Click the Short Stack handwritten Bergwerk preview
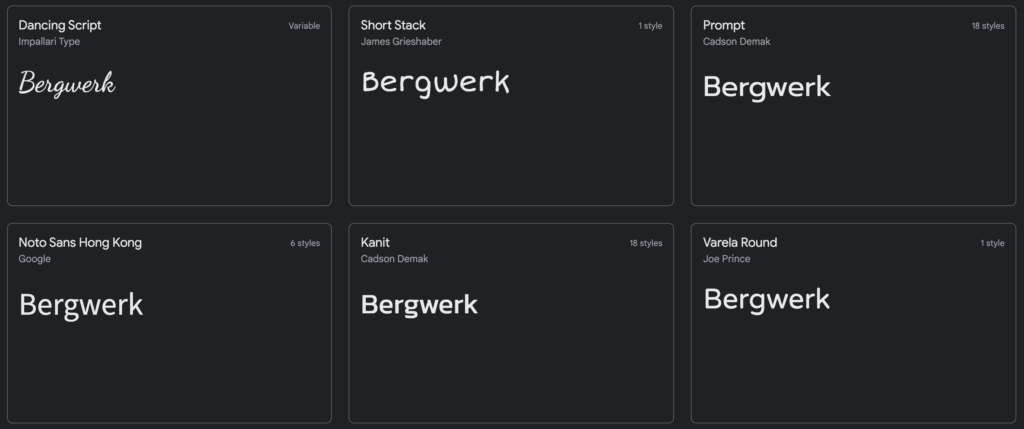The image size is (1024, 429). [x=435, y=82]
